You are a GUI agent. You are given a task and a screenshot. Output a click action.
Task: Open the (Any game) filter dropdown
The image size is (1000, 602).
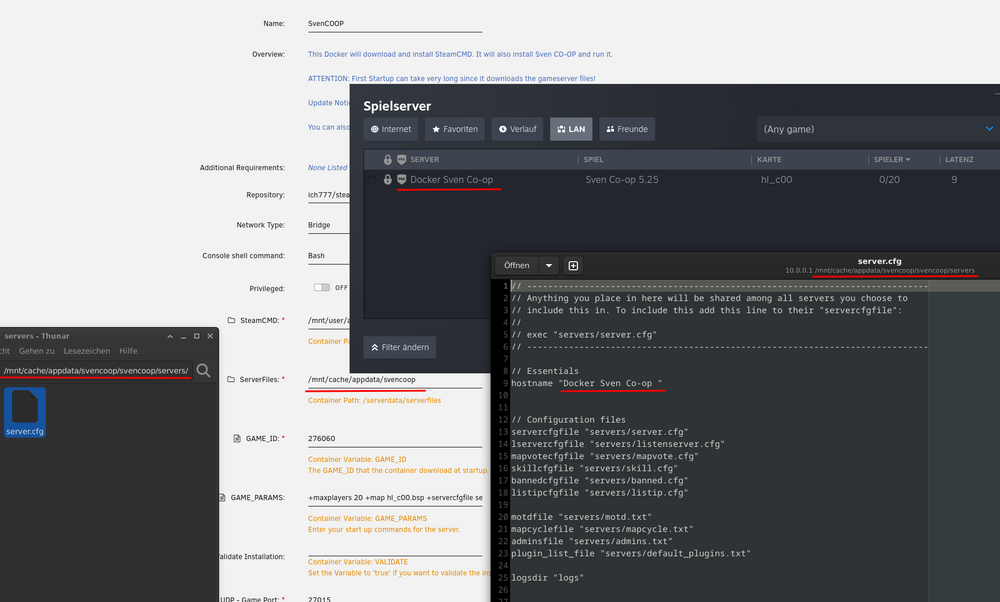(x=878, y=129)
